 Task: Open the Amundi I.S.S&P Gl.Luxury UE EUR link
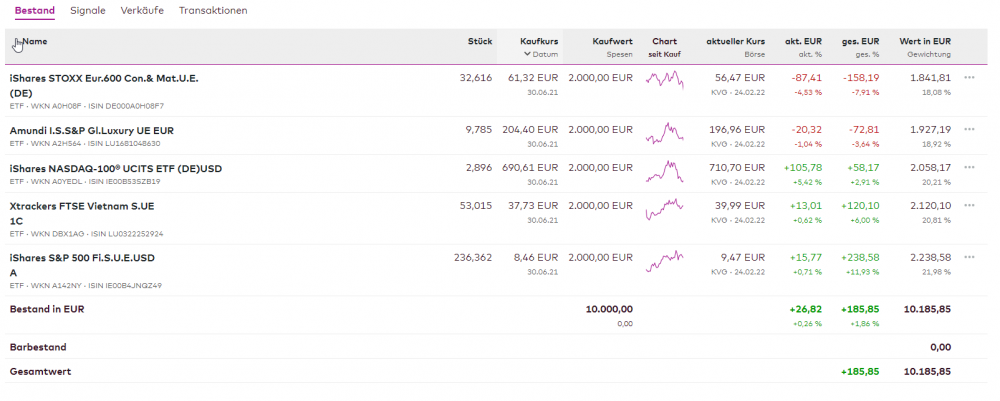(x=92, y=130)
